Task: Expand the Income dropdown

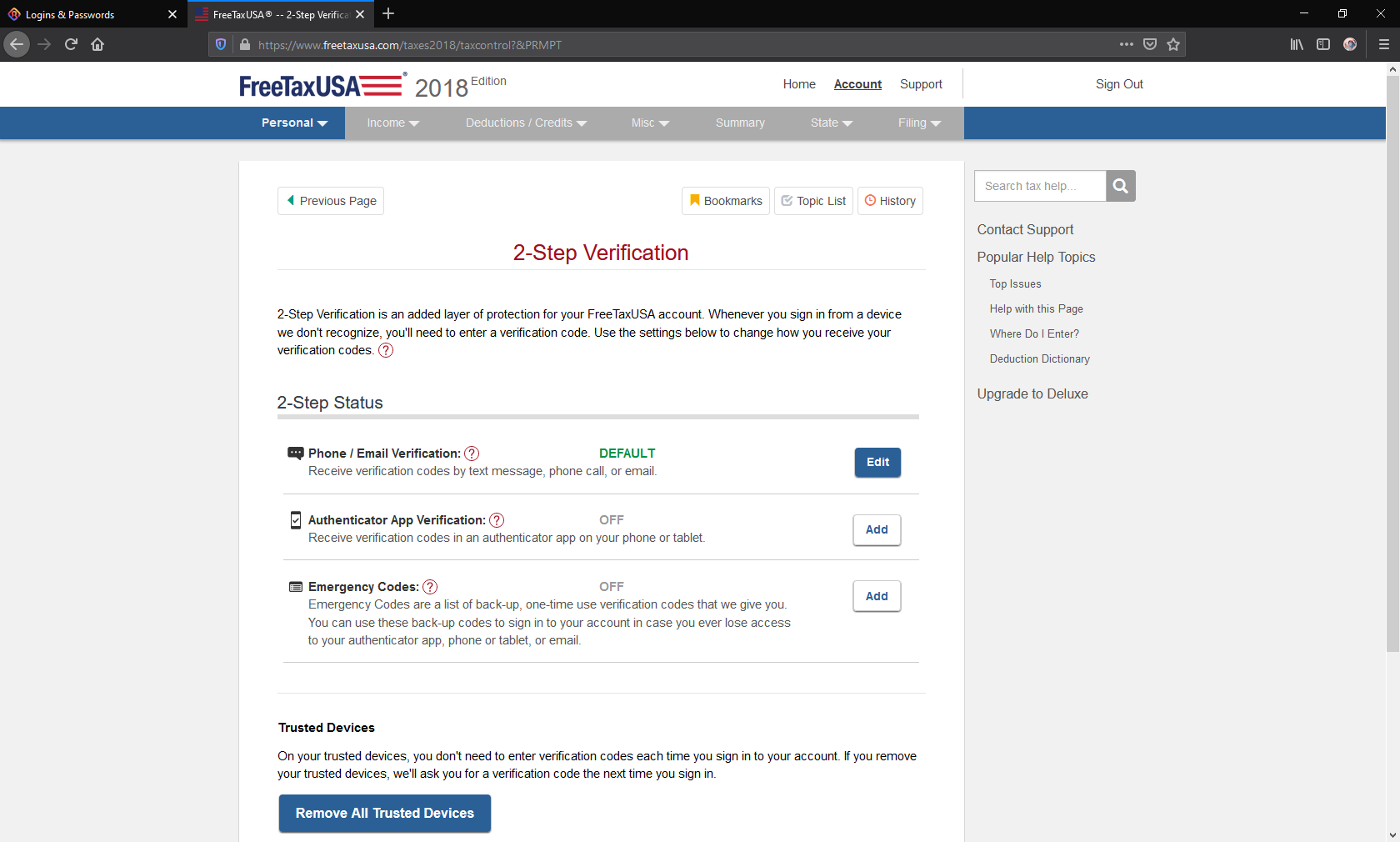Action: pyautogui.click(x=392, y=123)
